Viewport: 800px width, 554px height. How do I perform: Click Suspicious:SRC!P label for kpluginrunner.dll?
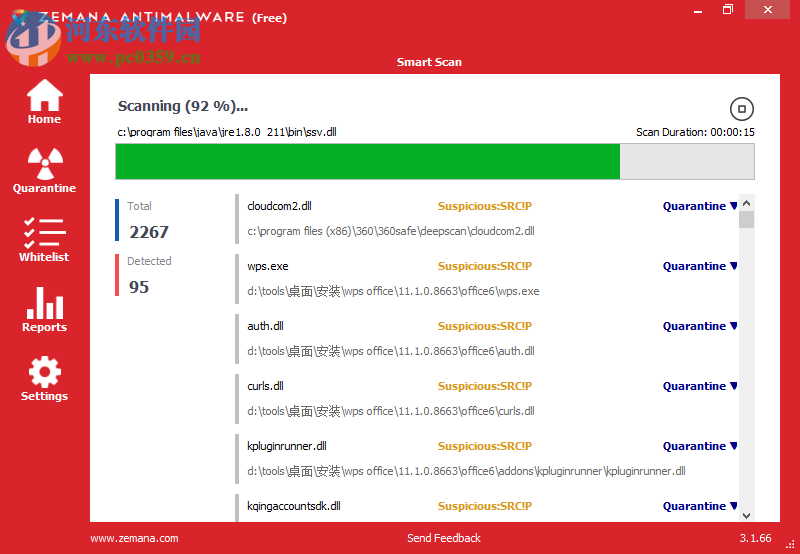485,446
